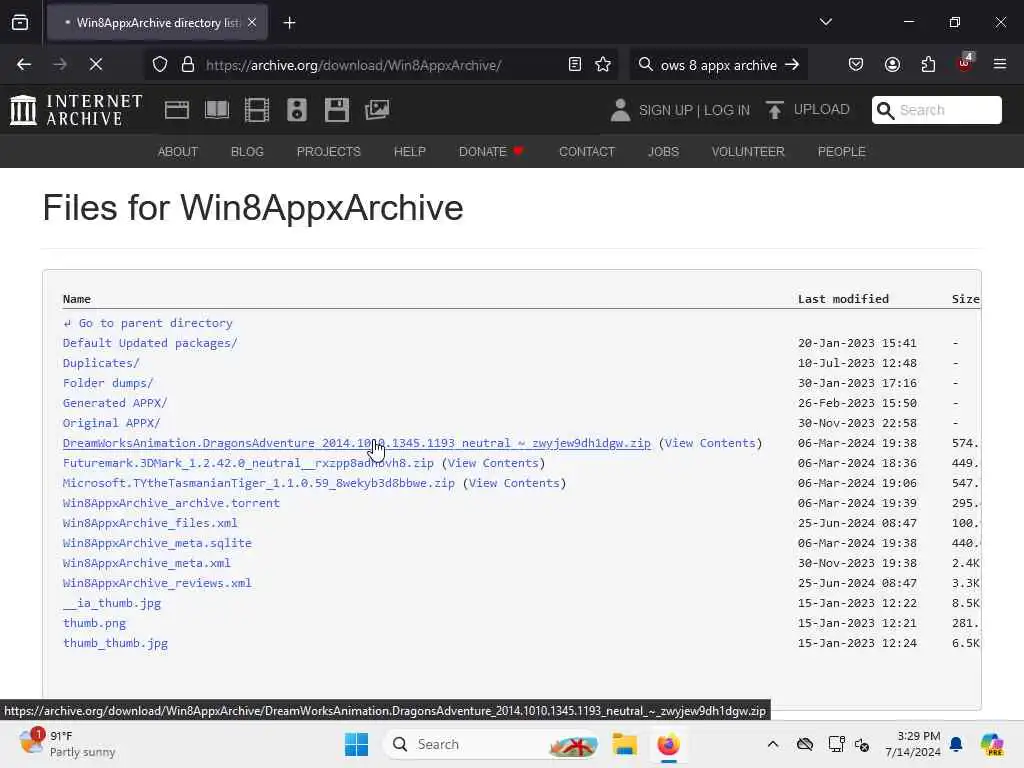Close the Win8AppxArchive directory listing tab
The width and height of the screenshot is (1024, 768).
click(252, 23)
